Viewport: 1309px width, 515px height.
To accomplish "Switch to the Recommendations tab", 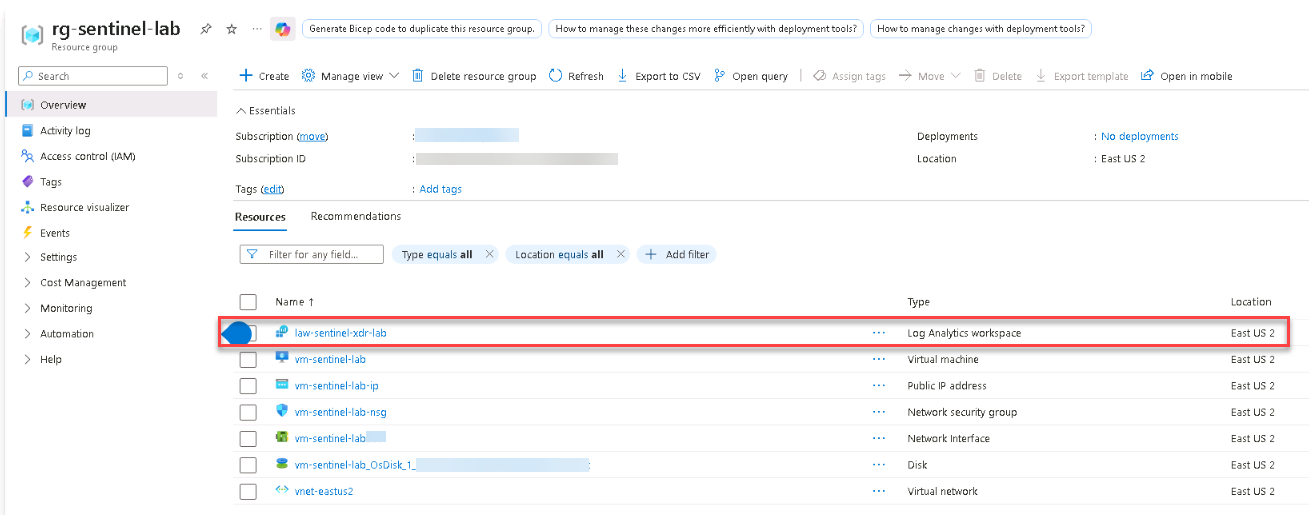I will point(356,216).
